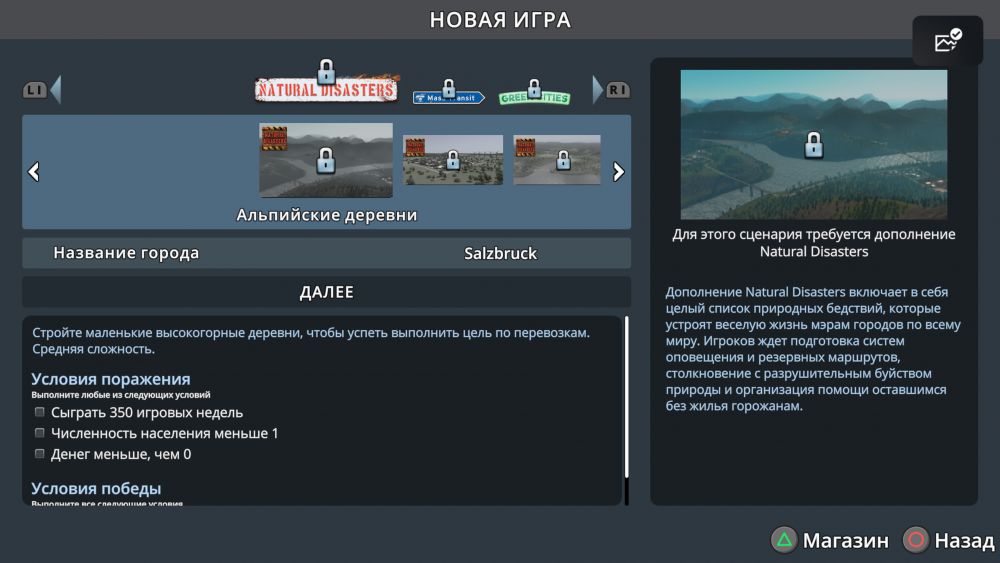Open the Магазин store
The height and width of the screenshot is (563, 1000).
pos(845,541)
